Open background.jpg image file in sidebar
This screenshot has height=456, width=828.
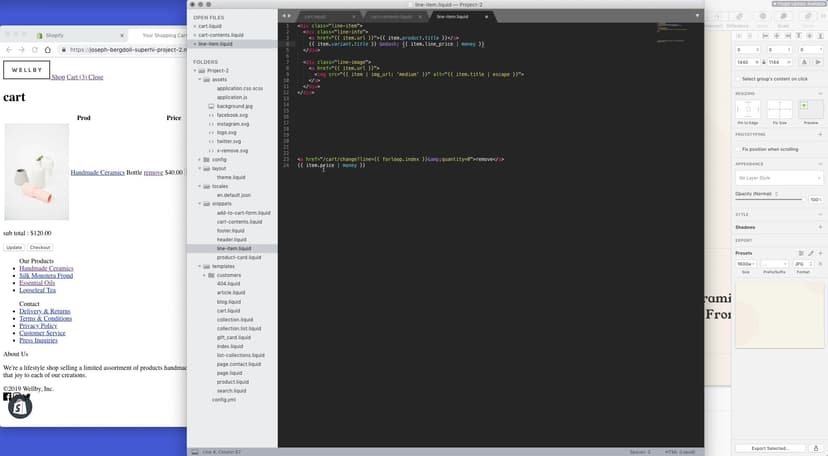[x=234, y=105]
